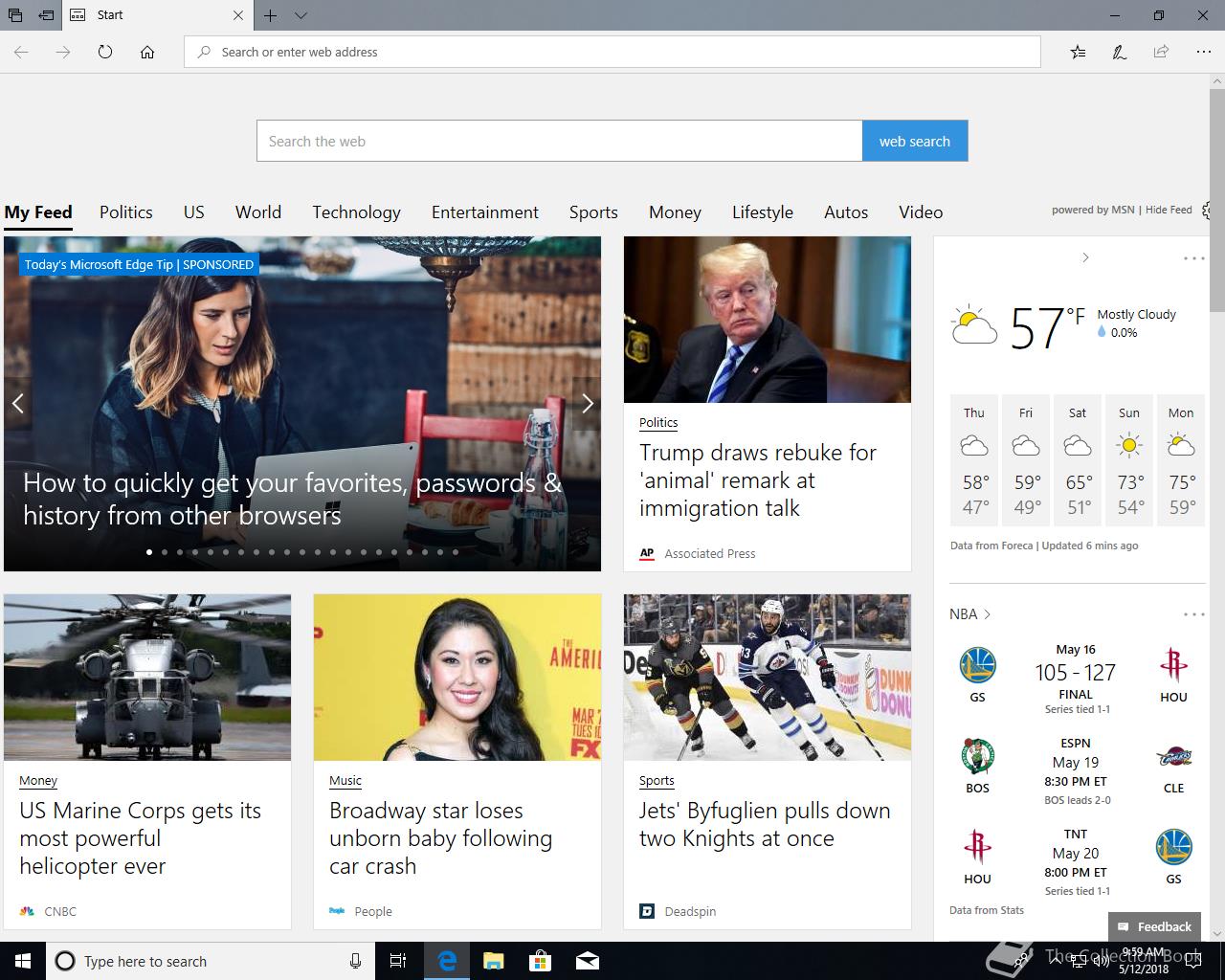Image resolution: width=1225 pixels, height=980 pixels.
Task: Open Task View on taskbar
Action: click(398, 961)
